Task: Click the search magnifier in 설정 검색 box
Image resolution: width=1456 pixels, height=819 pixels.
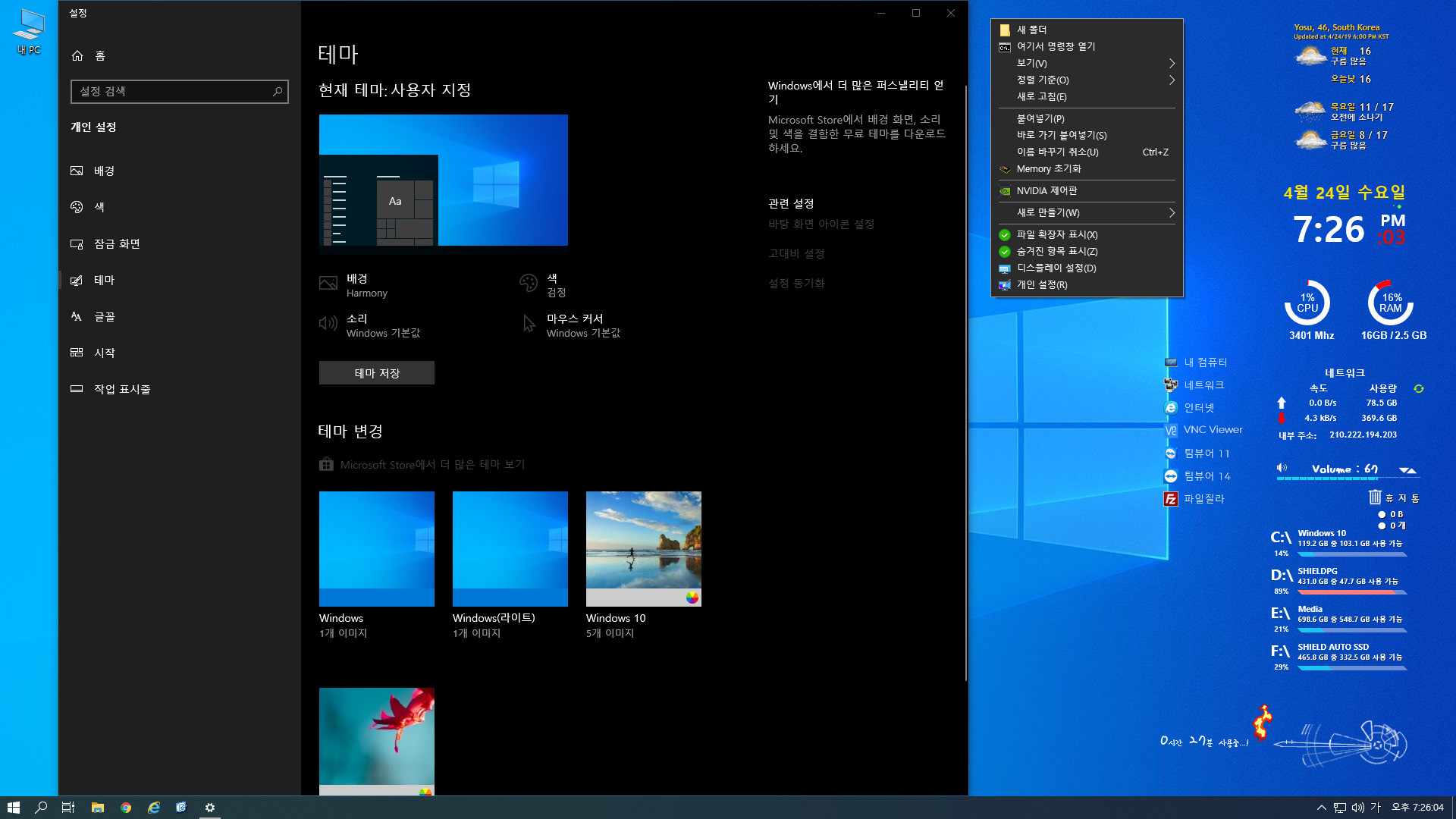Action: point(278,91)
